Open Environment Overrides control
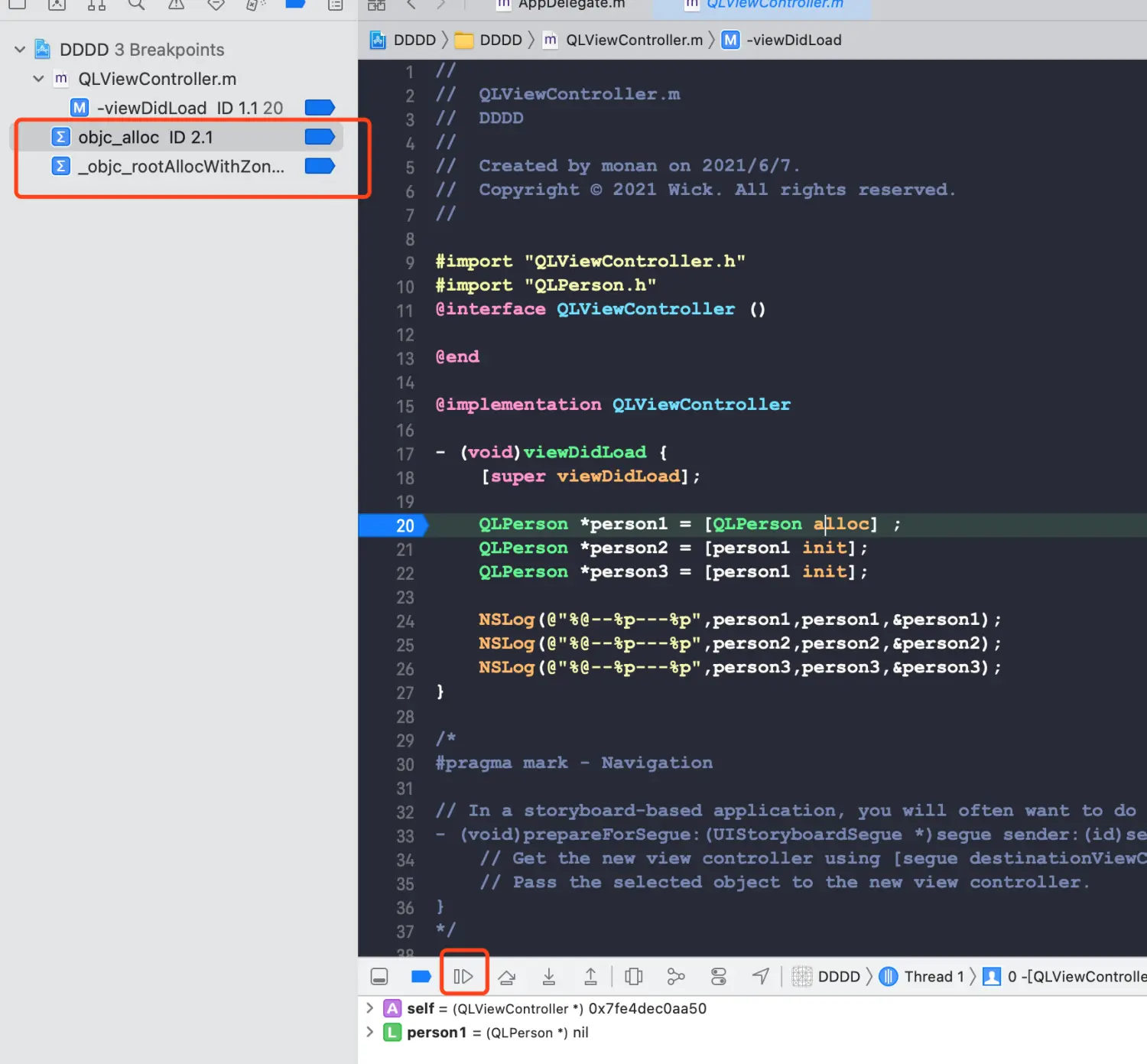Screen dimensions: 1147x1064 719,976
